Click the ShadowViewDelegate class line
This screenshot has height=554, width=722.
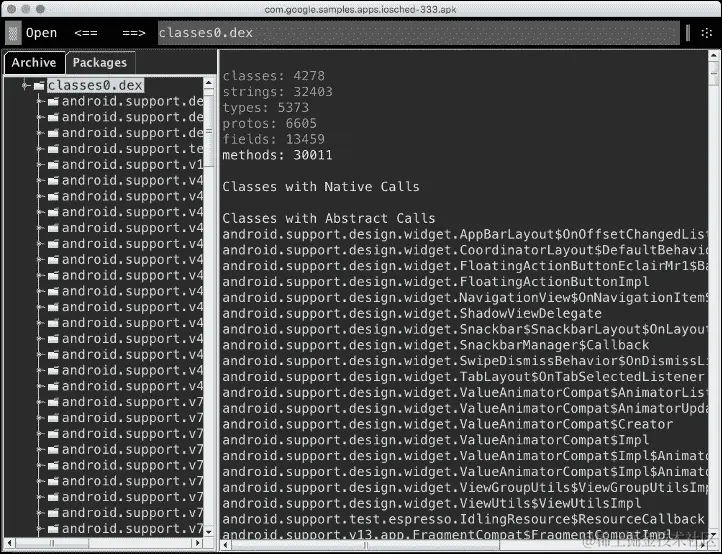412,313
